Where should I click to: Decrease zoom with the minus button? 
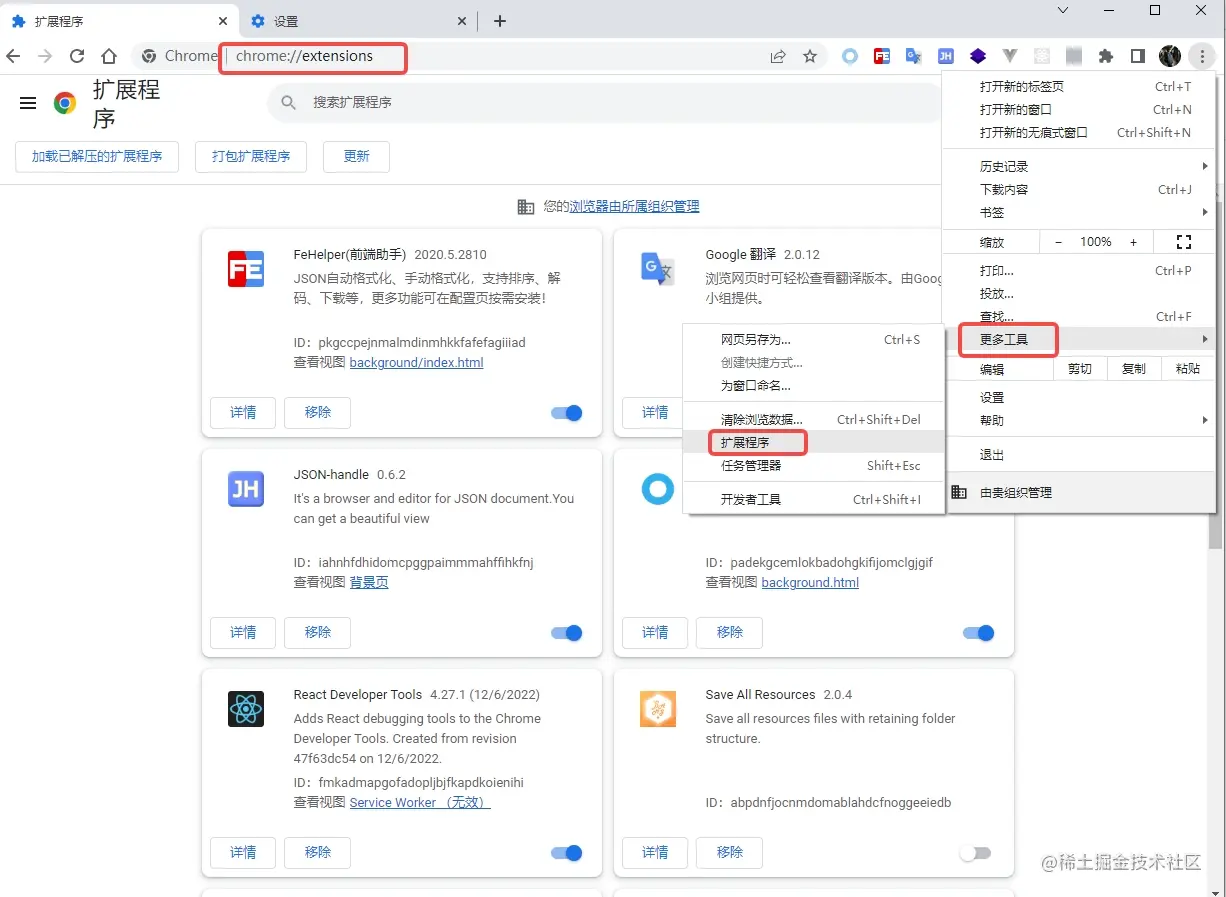click(1059, 242)
